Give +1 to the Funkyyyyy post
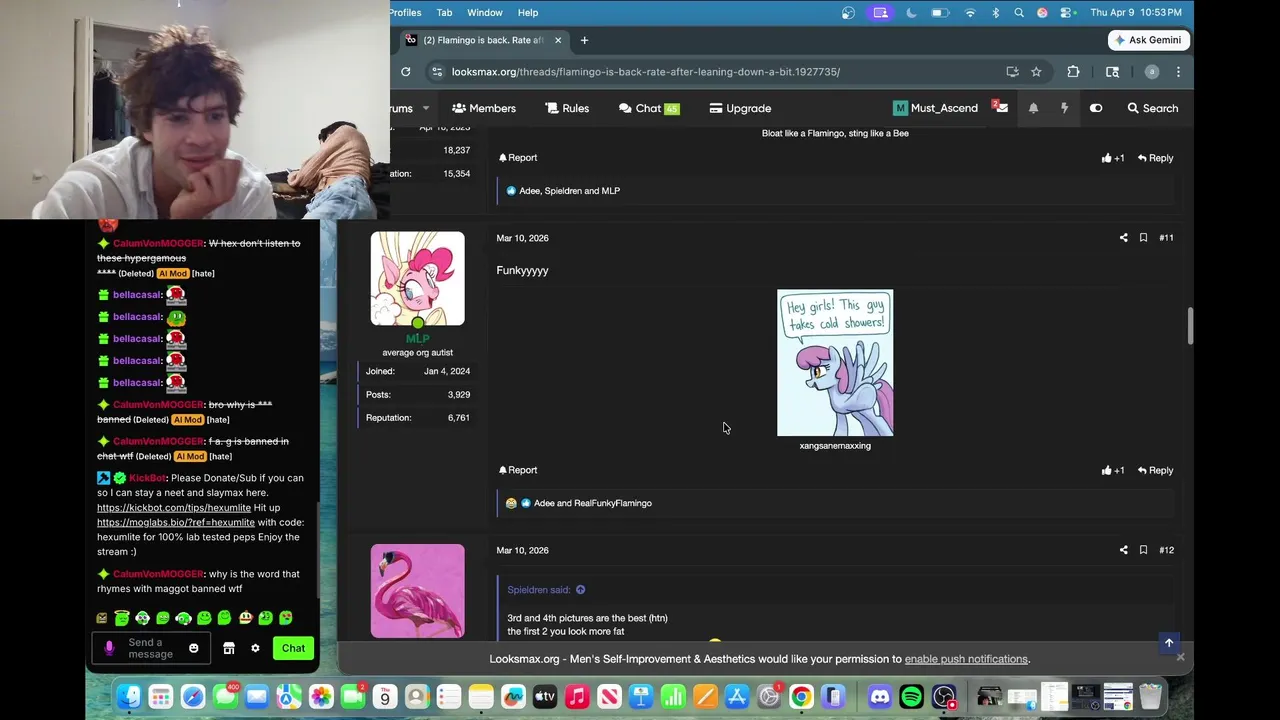1280x720 pixels. [x=1113, y=470]
